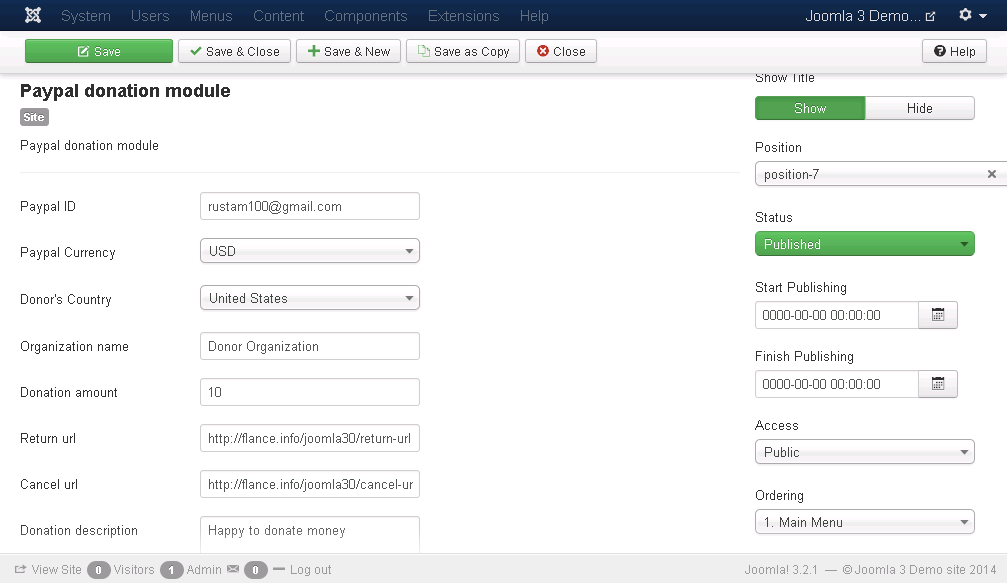1007x583 pixels.
Task: Open the Published status dropdown
Action: [864, 244]
